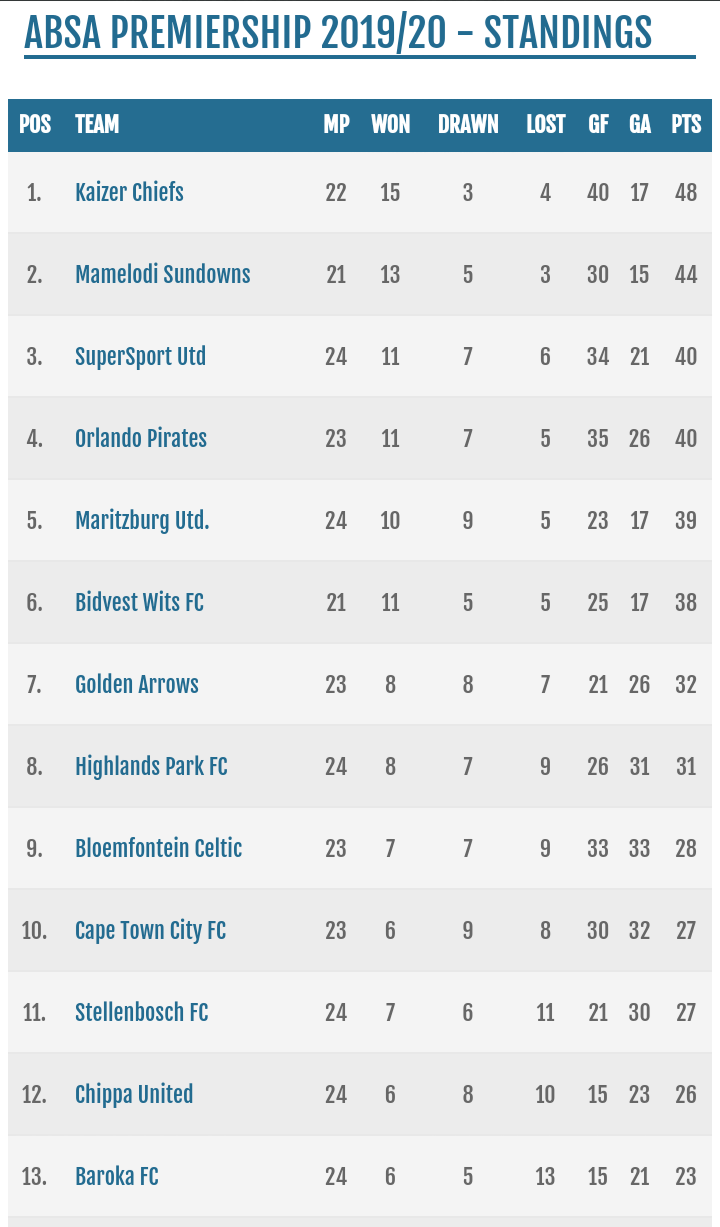The width and height of the screenshot is (720, 1227).
Task: Click the MP column header
Action: click(x=337, y=124)
